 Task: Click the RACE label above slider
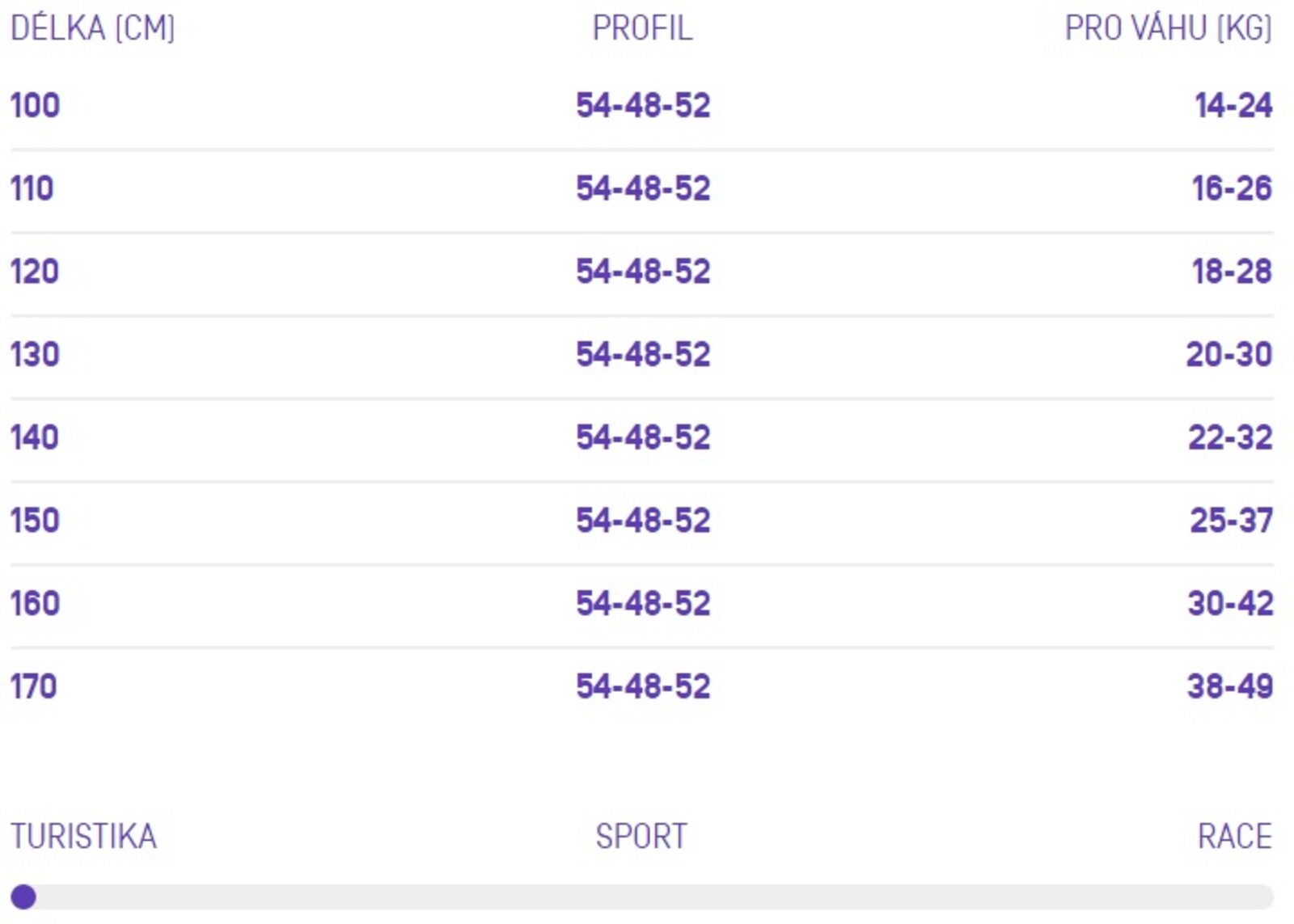coord(1235,837)
